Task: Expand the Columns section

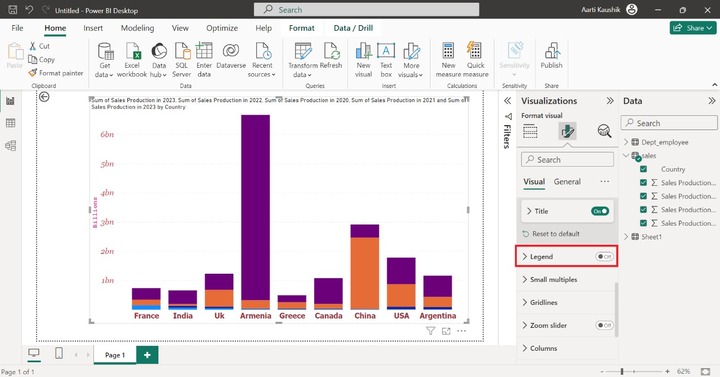Action: point(525,348)
